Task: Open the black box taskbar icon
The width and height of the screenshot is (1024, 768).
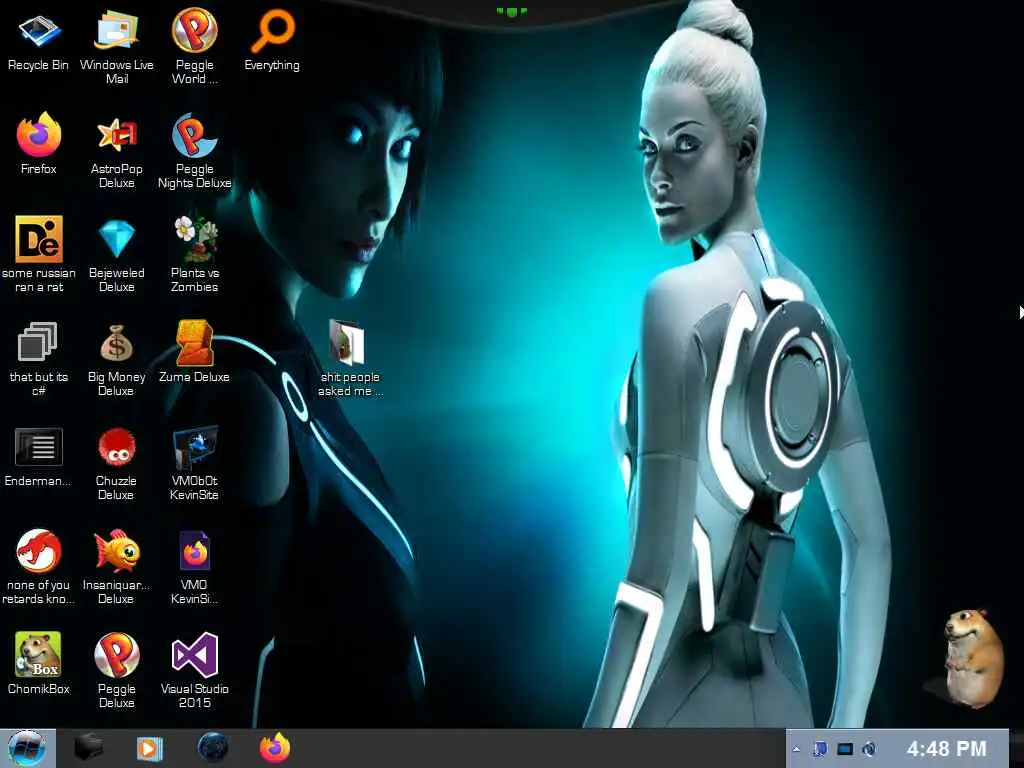Action: pos(88,748)
